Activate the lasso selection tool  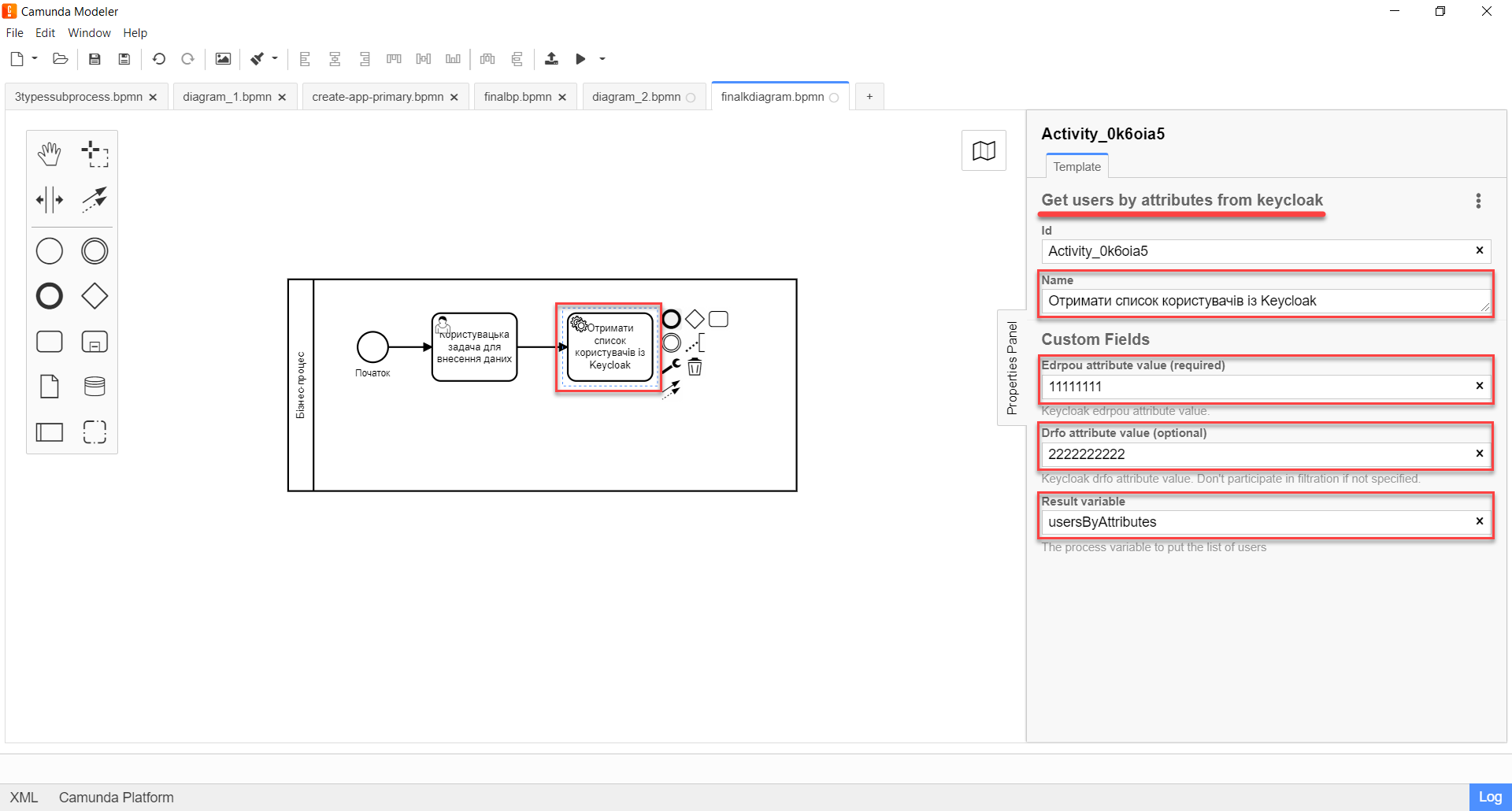pos(94,154)
